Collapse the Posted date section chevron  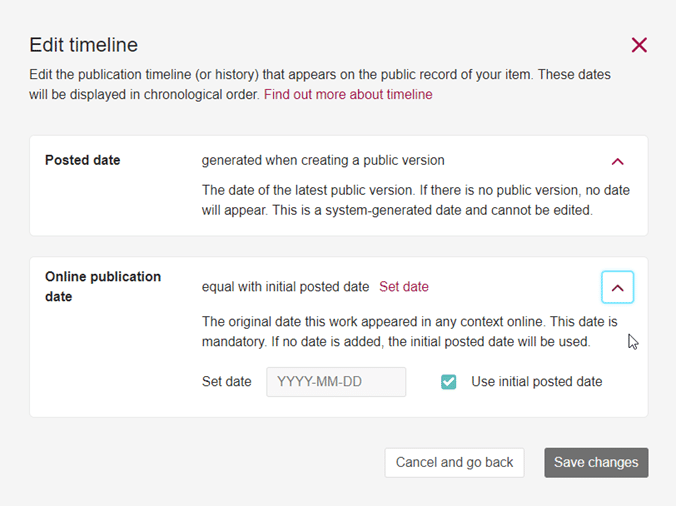coord(617,161)
